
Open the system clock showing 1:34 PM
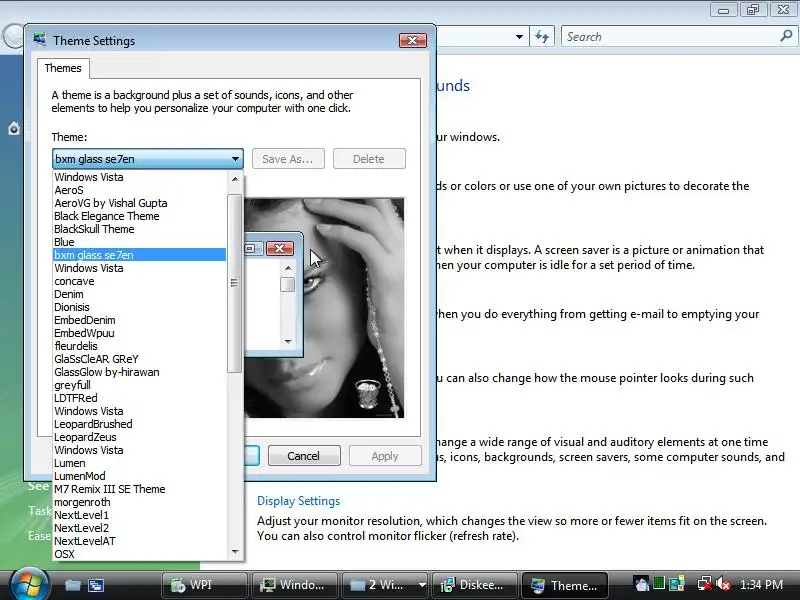click(761, 585)
